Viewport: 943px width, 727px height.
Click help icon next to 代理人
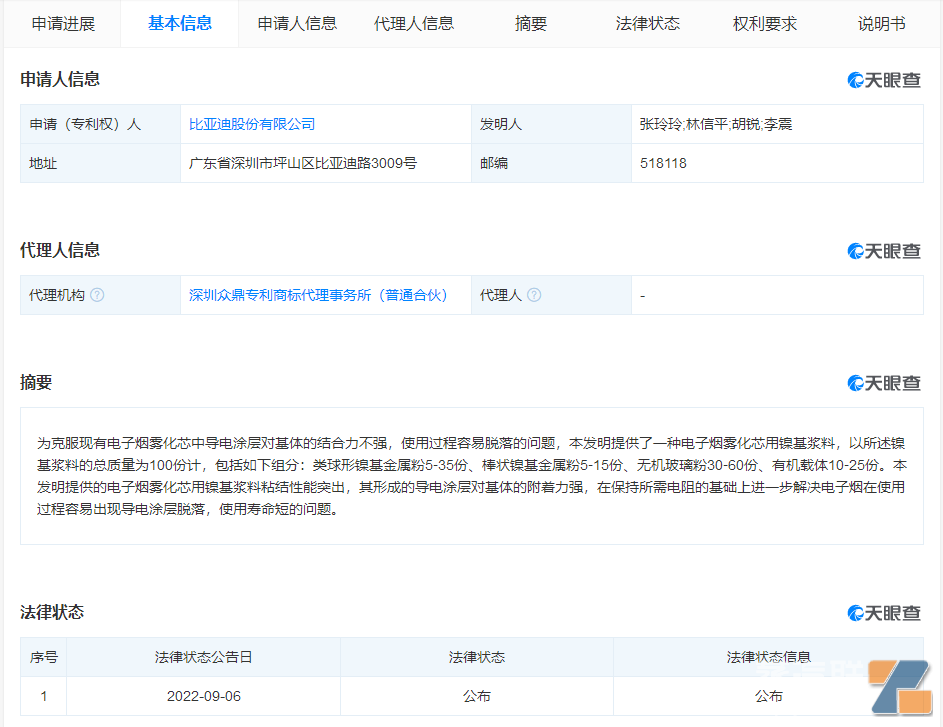point(534,295)
